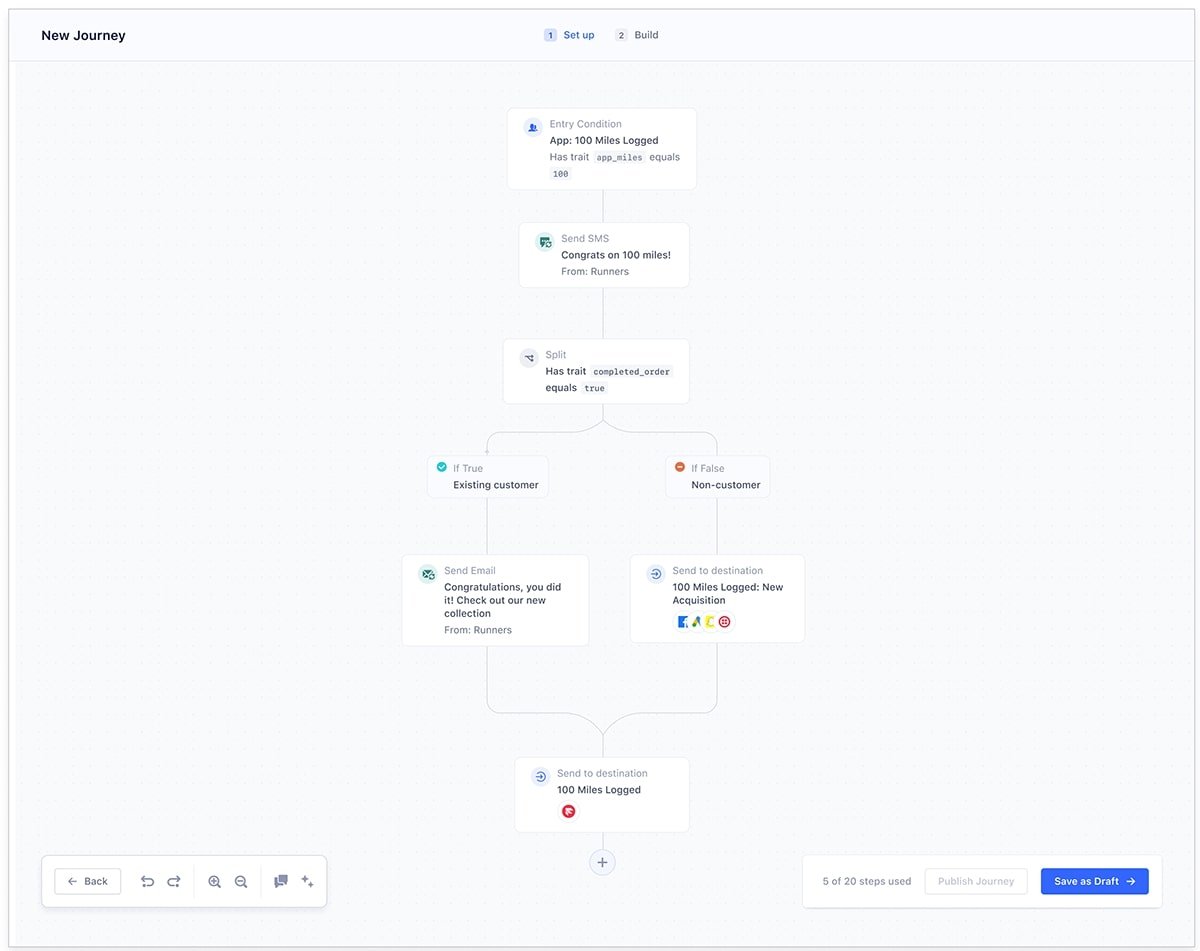Image resolution: width=1200 pixels, height=951 pixels.
Task: Zoom out using the magnifier minus icon
Action: 240,881
